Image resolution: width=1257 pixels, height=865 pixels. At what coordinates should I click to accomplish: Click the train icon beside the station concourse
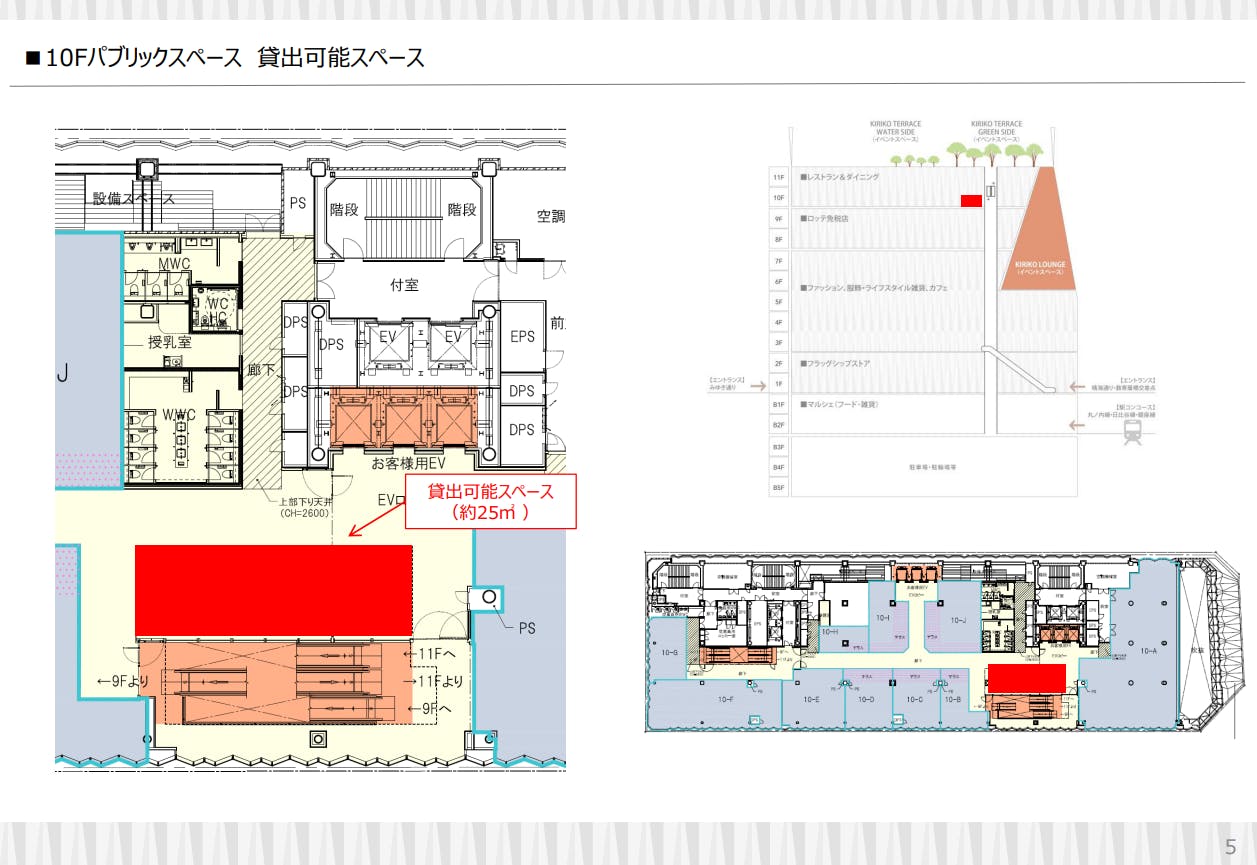pos(1132,431)
